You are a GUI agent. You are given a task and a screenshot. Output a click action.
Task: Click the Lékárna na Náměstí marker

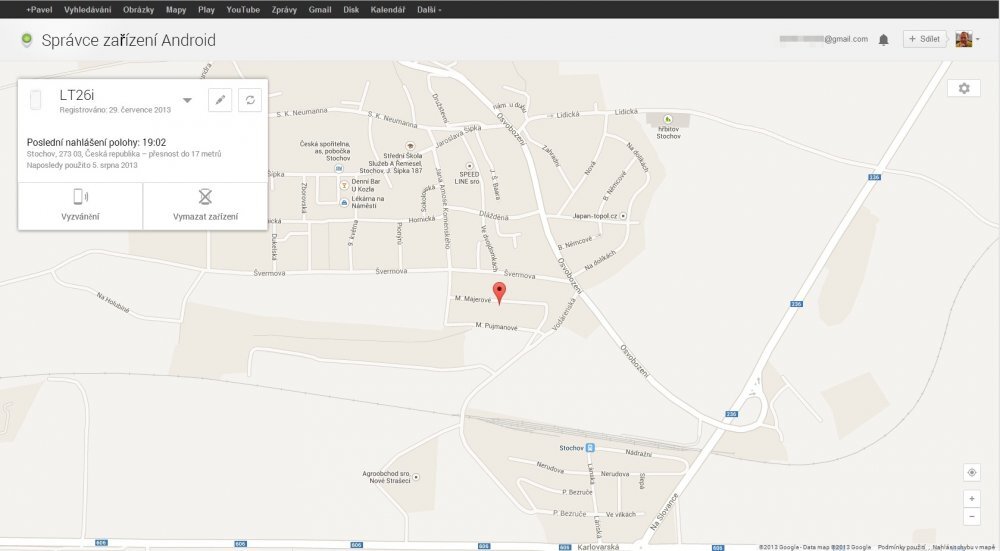pyautogui.click(x=344, y=202)
